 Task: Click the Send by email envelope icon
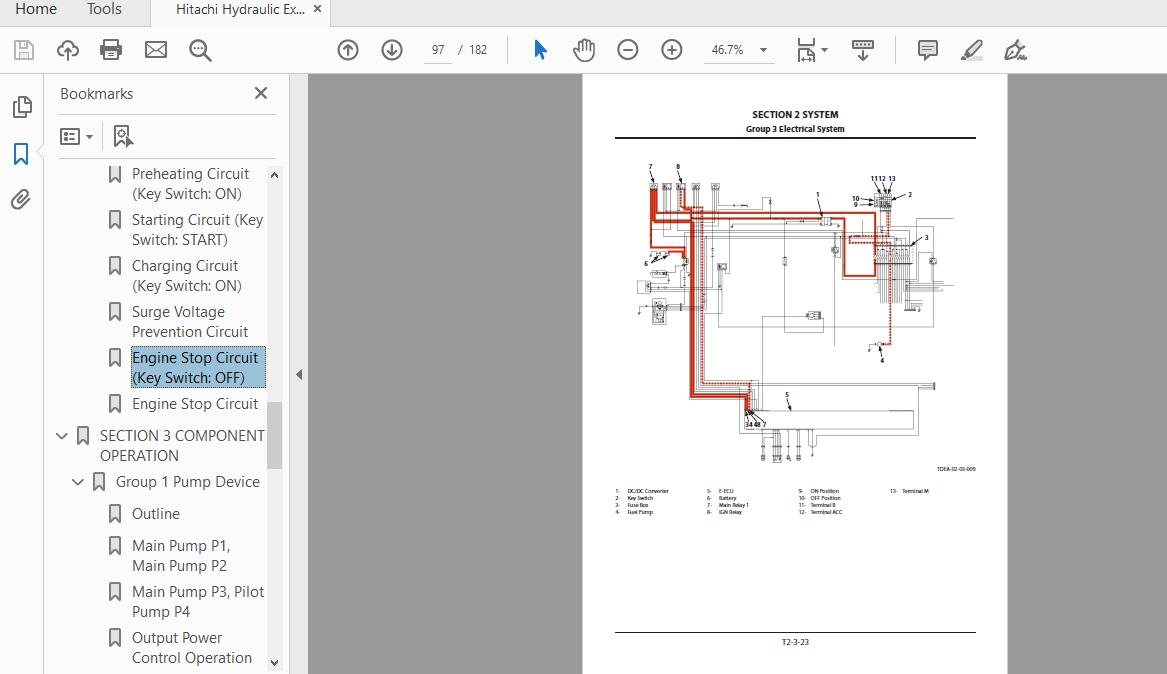pyautogui.click(x=155, y=50)
